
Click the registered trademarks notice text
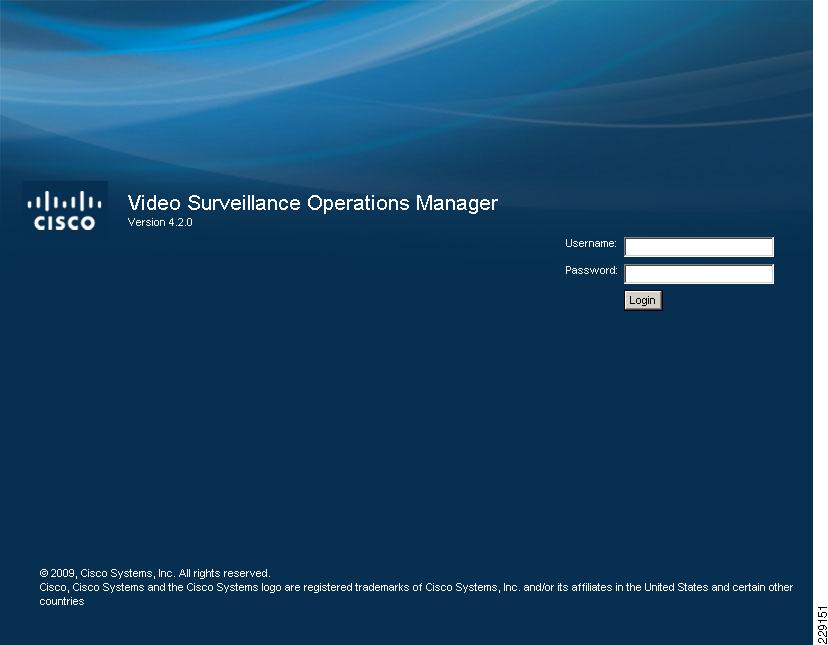416,594
